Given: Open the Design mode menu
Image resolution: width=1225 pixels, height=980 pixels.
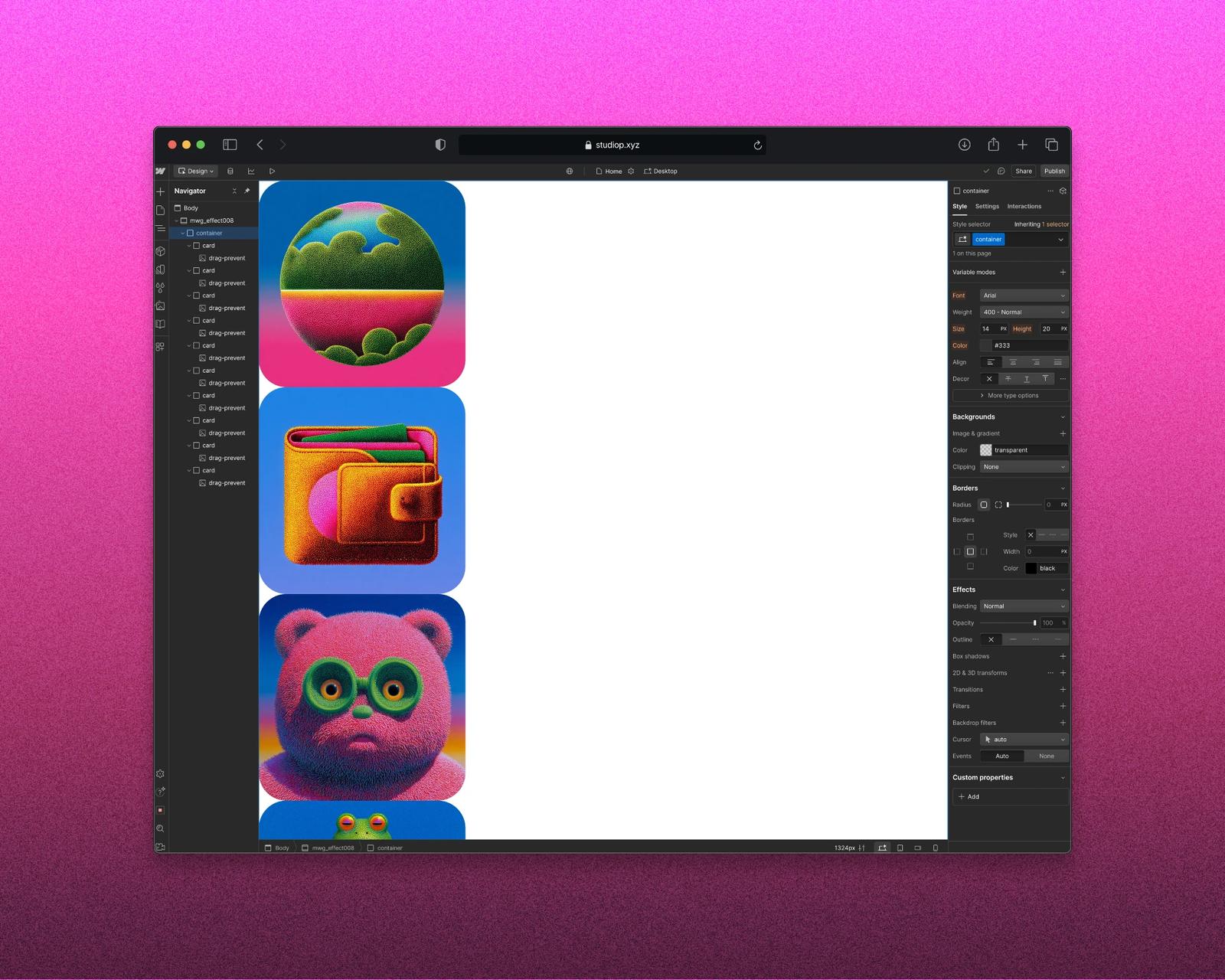Looking at the screenshot, I should pyautogui.click(x=196, y=171).
